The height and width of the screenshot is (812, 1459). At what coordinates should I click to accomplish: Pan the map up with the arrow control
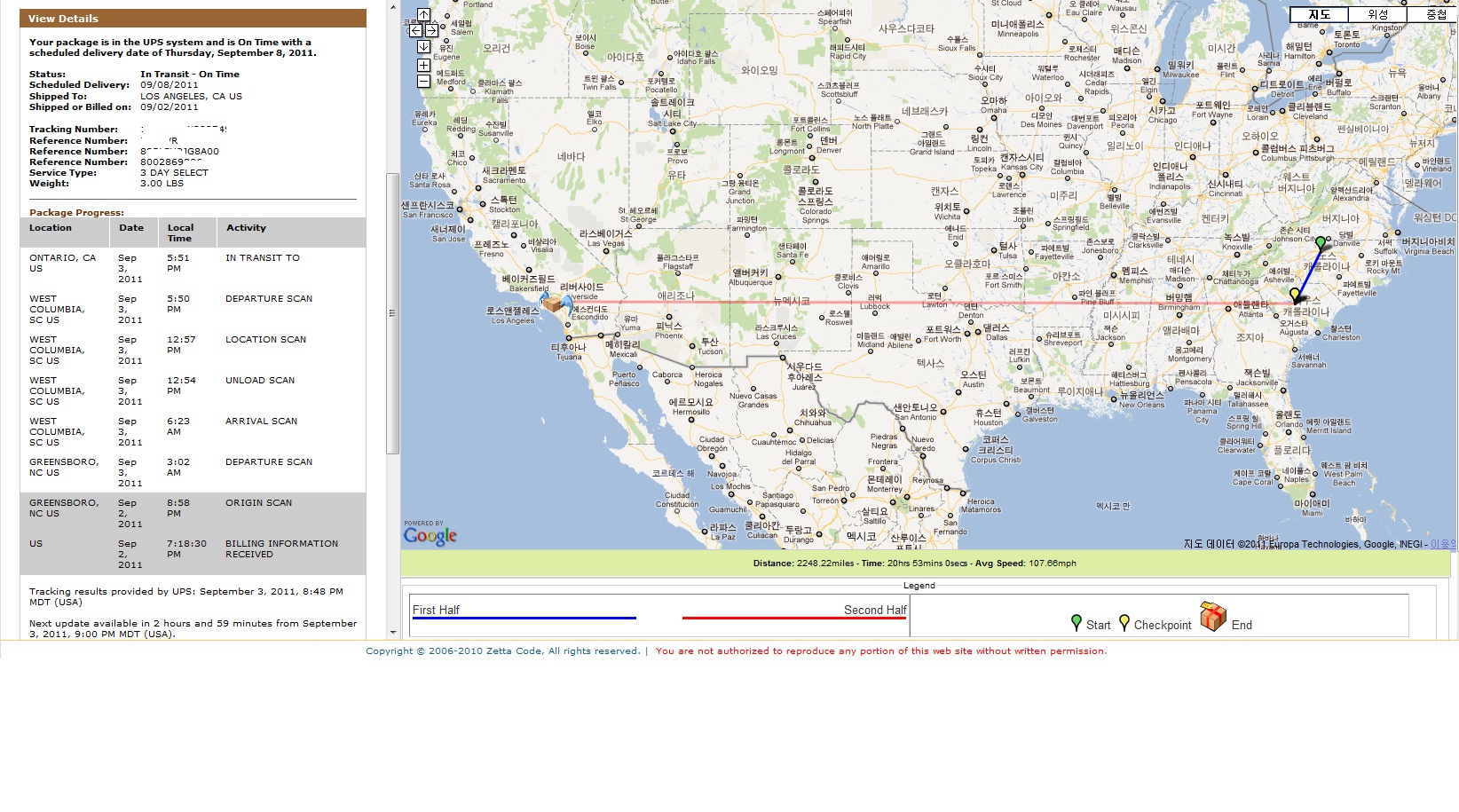click(x=423, y=14)
